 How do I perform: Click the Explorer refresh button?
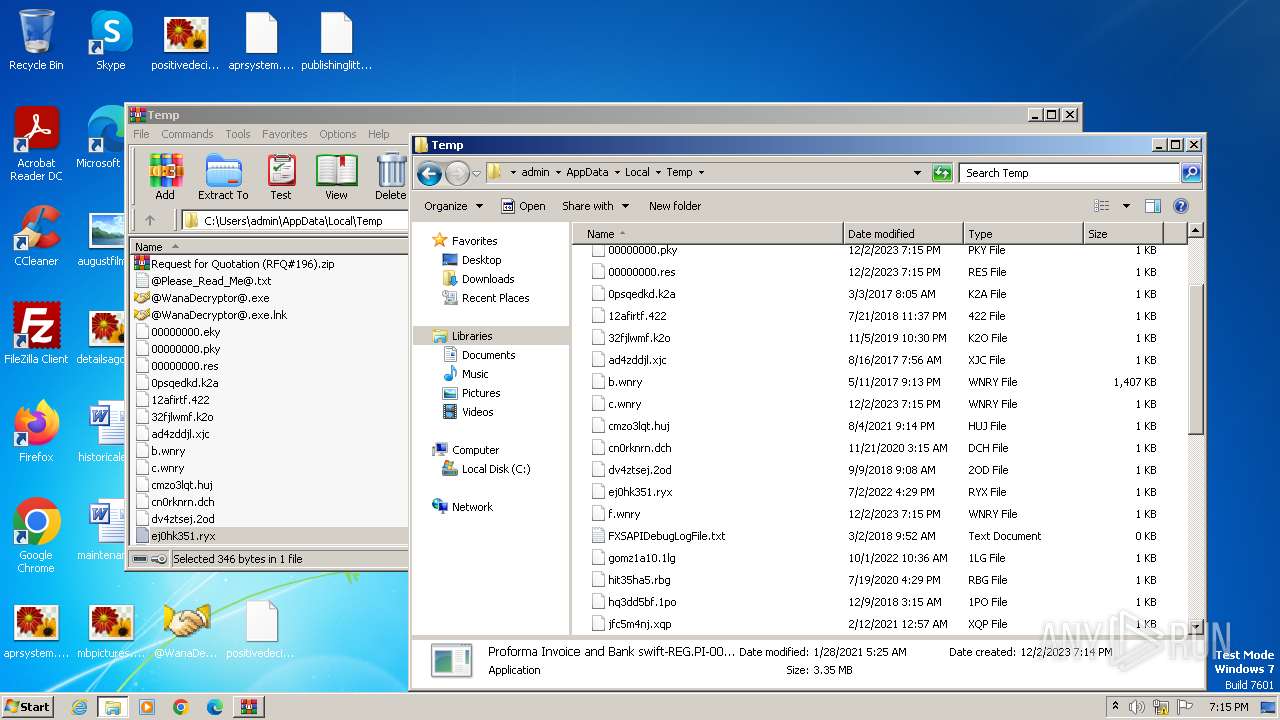pyautogui.click(x=942, y=173)
